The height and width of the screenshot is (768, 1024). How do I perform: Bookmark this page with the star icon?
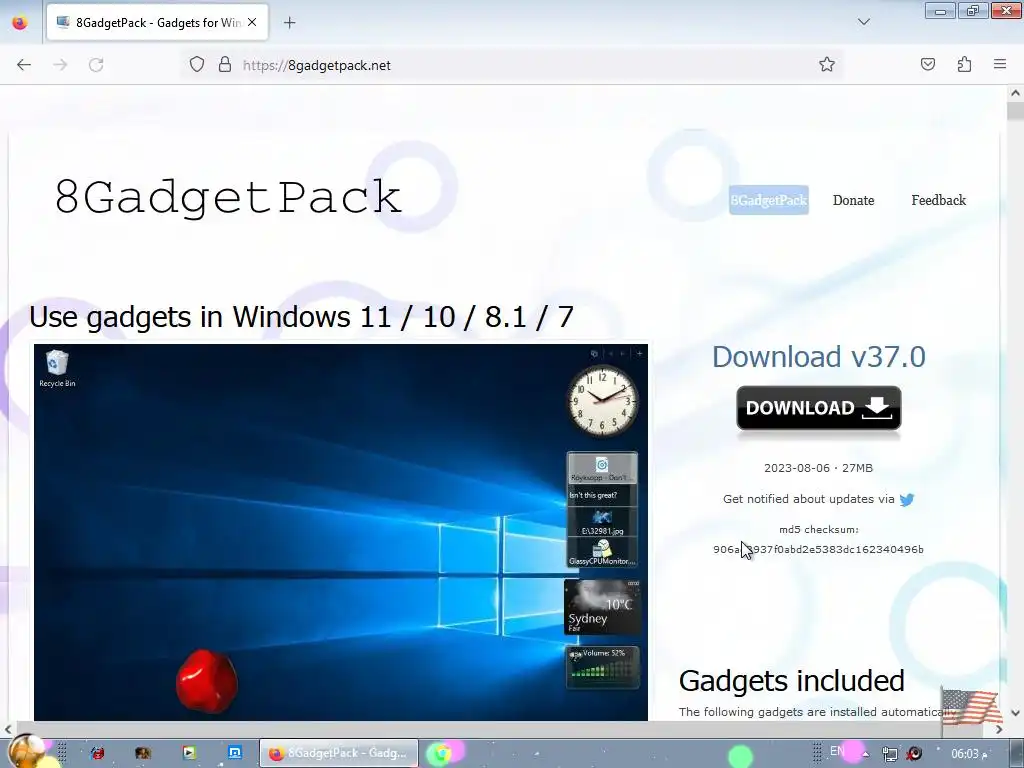click(827, 65)
